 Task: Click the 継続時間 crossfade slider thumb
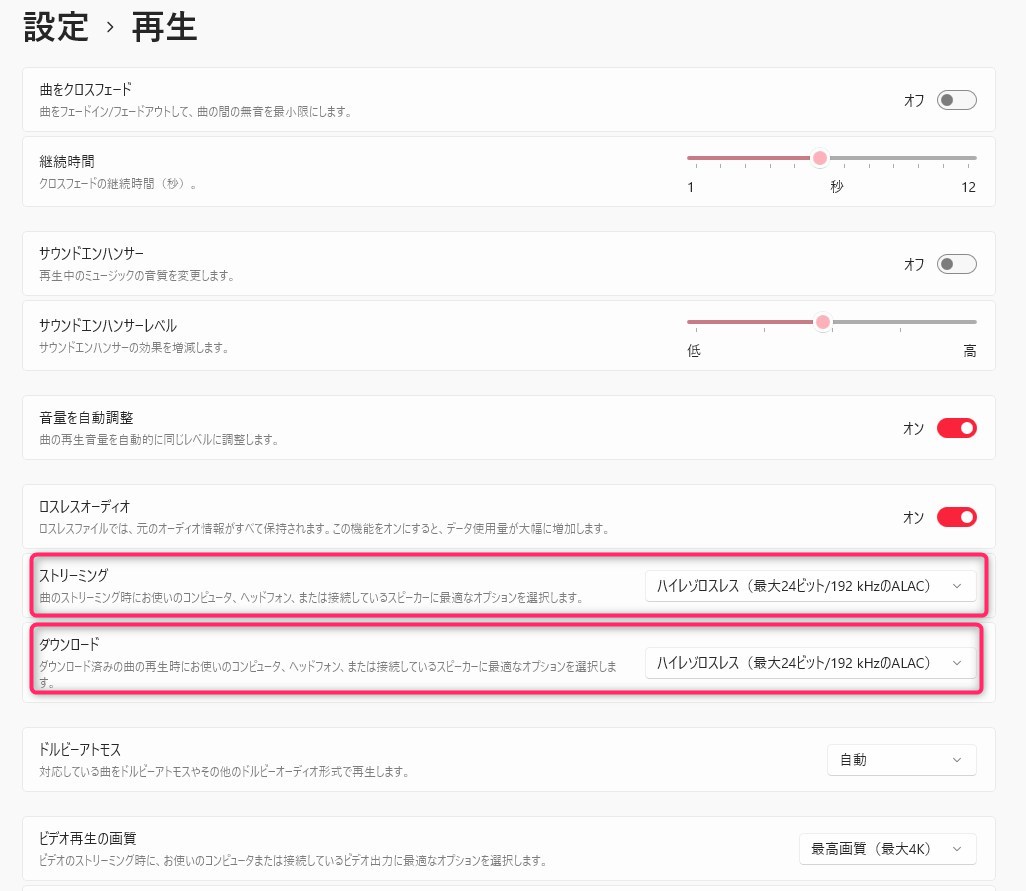(820, 158)
